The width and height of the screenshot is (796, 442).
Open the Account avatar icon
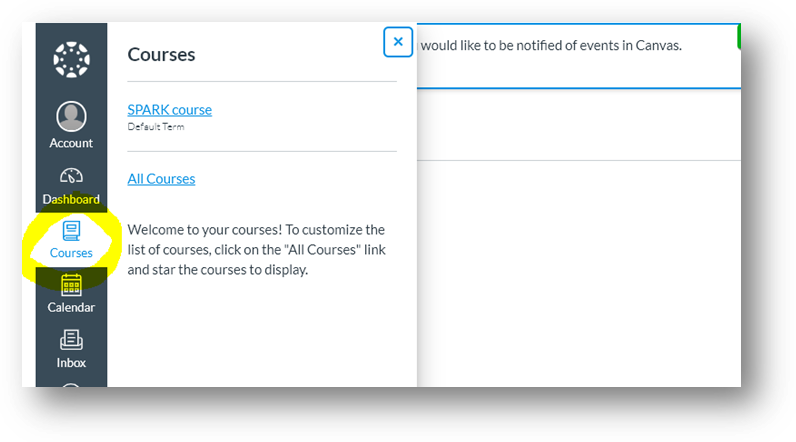coord(71,117)
